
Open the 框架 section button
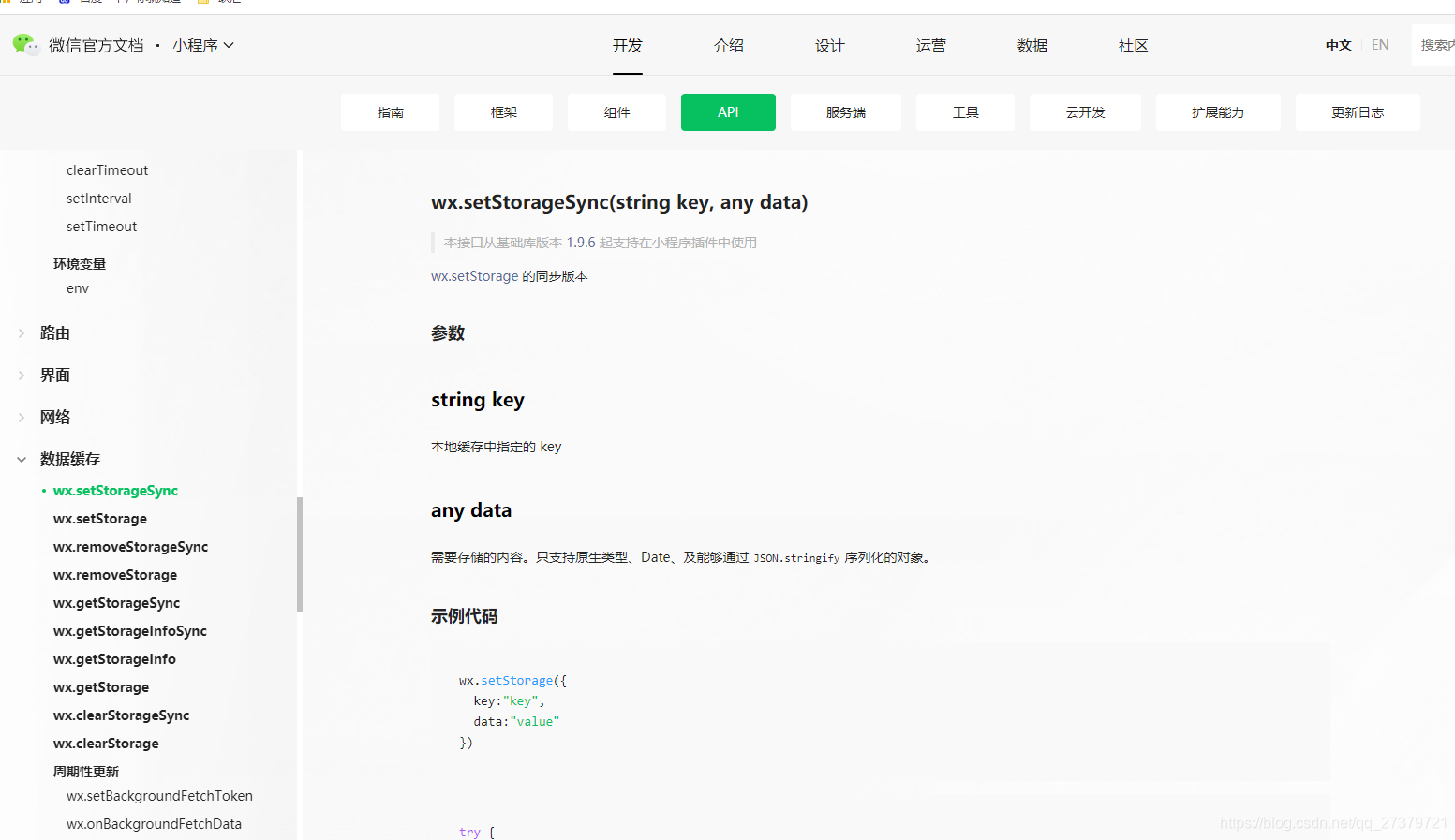point(504,112)
